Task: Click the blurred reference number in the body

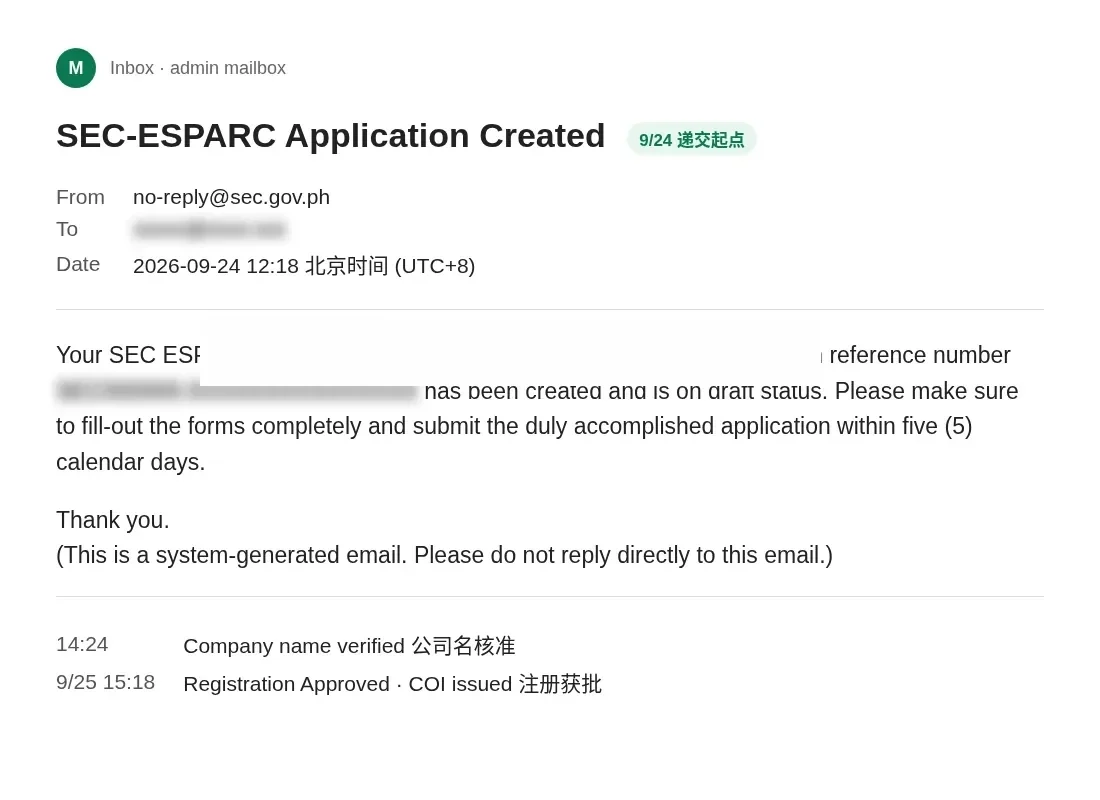Action: tap(237, 391)
